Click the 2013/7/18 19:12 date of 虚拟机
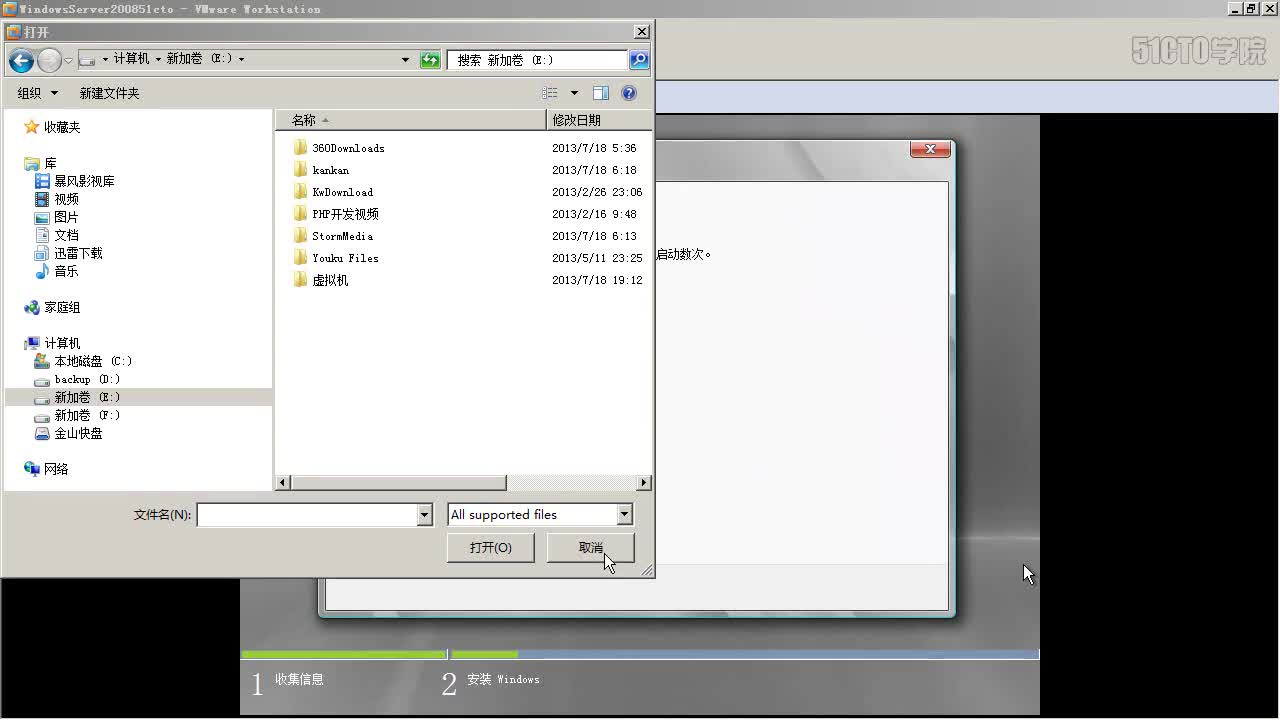 [597, 280]
